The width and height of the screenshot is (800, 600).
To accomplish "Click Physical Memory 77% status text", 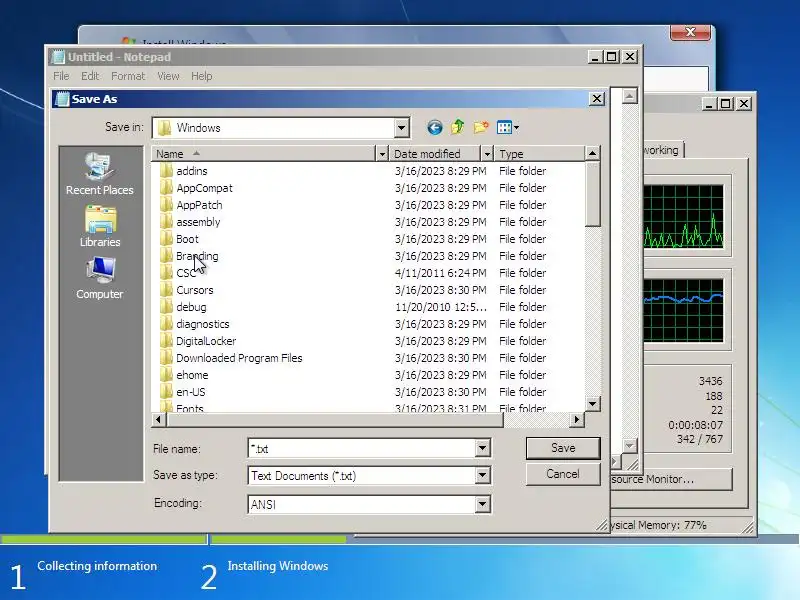I will [658, 525].
